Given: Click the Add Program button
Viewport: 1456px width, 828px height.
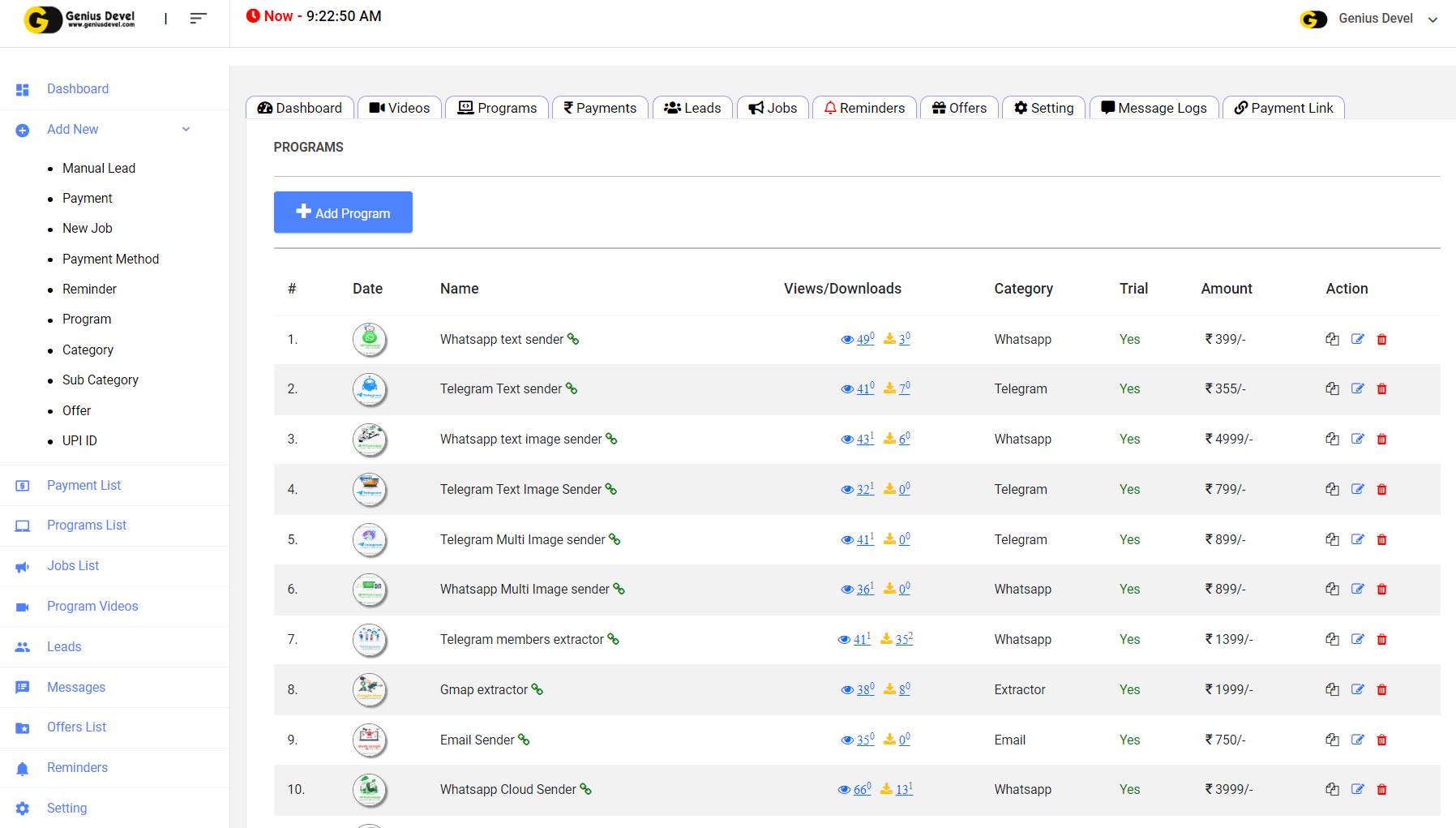Looking at the screenshot, I should [x=343, y=212].
